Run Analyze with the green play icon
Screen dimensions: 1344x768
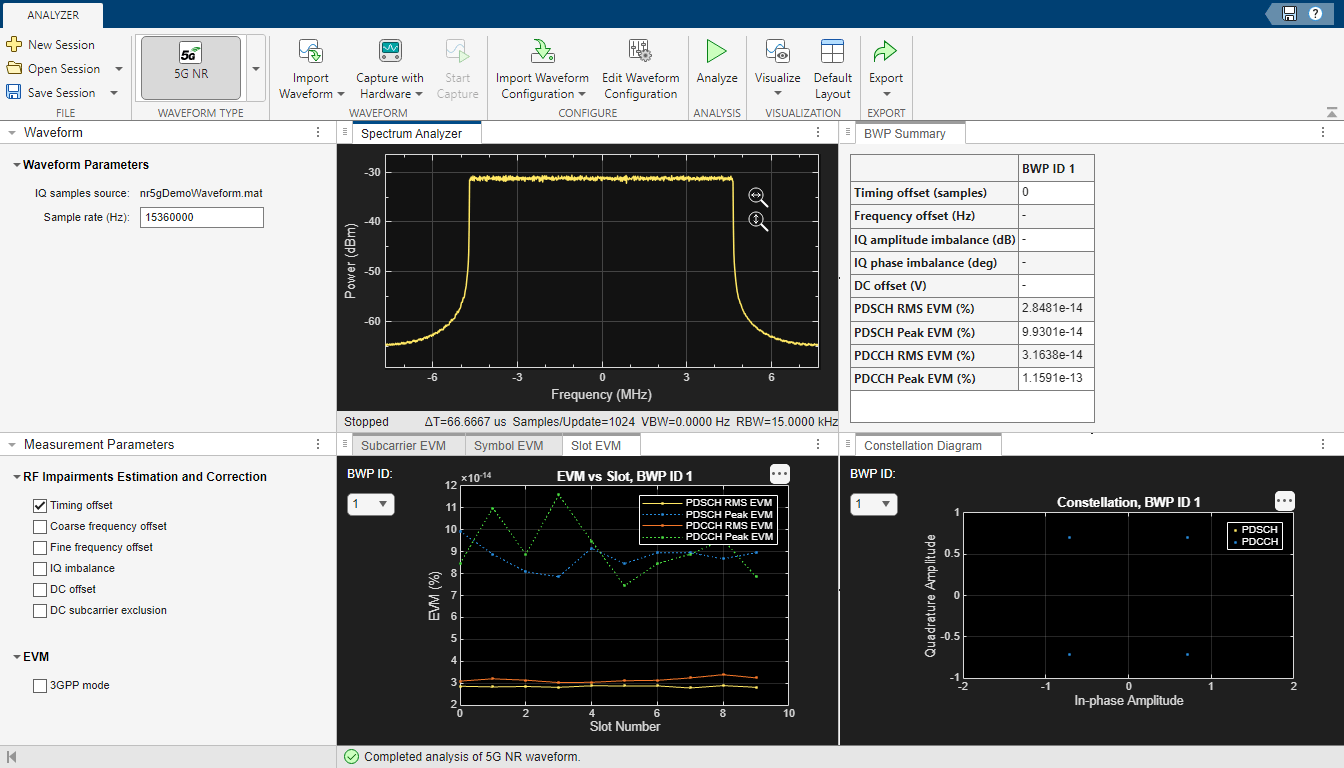click(717, 52)
